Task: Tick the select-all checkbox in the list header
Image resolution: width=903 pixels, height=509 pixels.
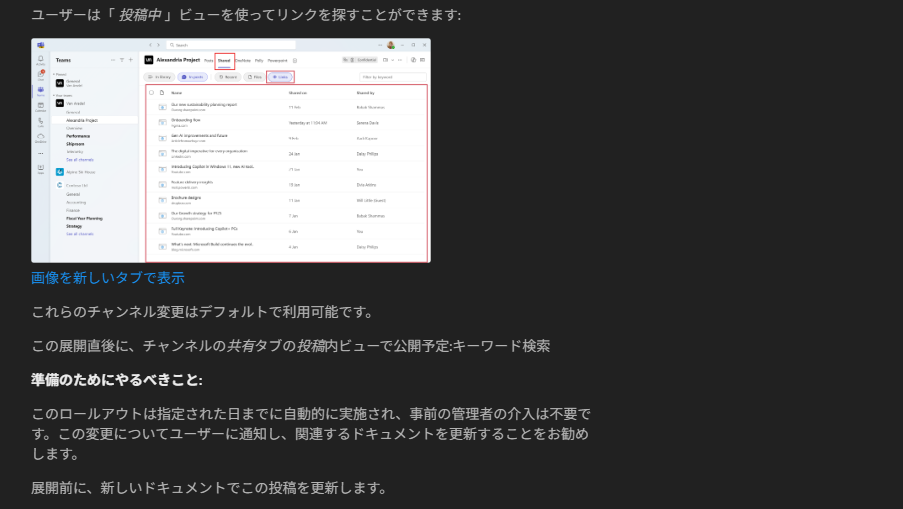Action: point(152,92)
